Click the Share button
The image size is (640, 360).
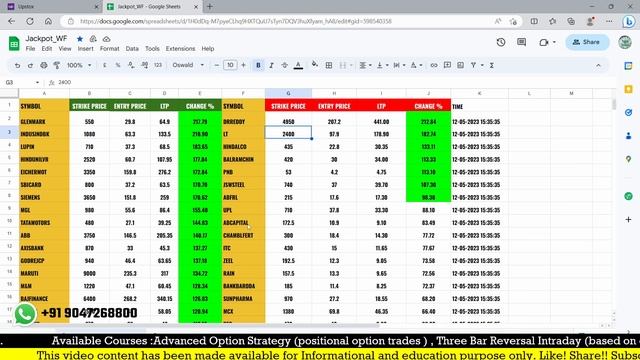coord(587,42)
